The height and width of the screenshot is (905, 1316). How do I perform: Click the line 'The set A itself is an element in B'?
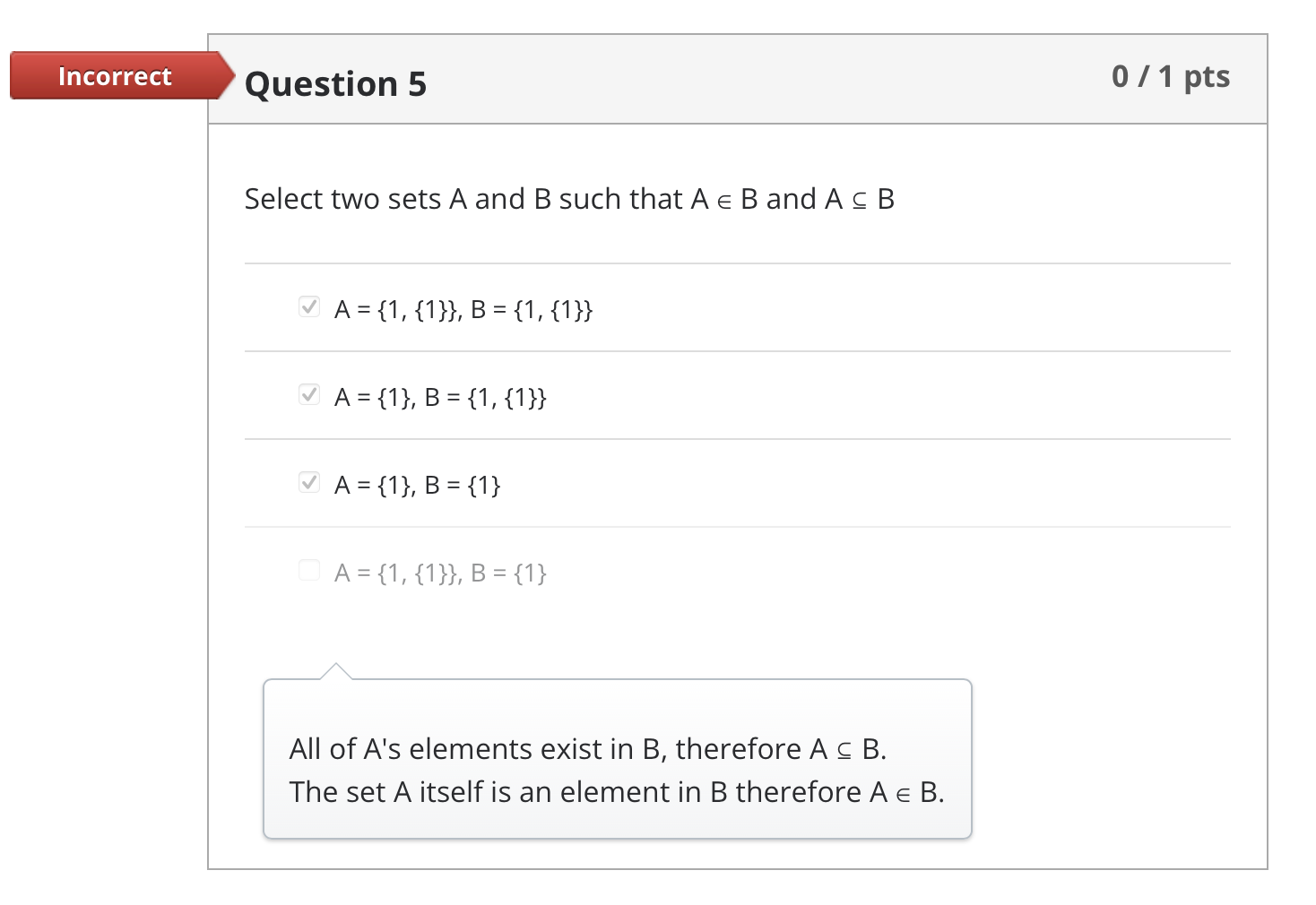click(617, 791)
